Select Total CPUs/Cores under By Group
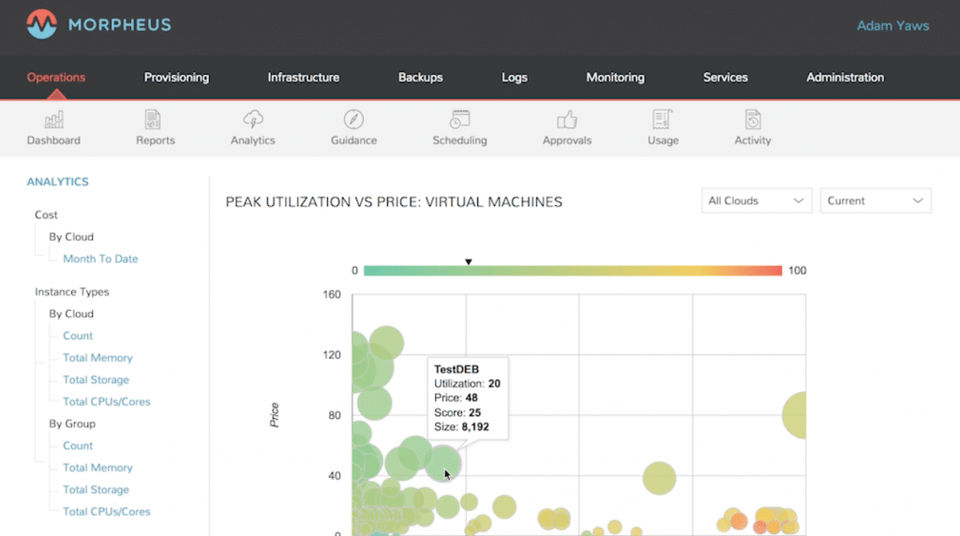The height and width of the screenshot is (536, 960). click(x=106, y=512)
